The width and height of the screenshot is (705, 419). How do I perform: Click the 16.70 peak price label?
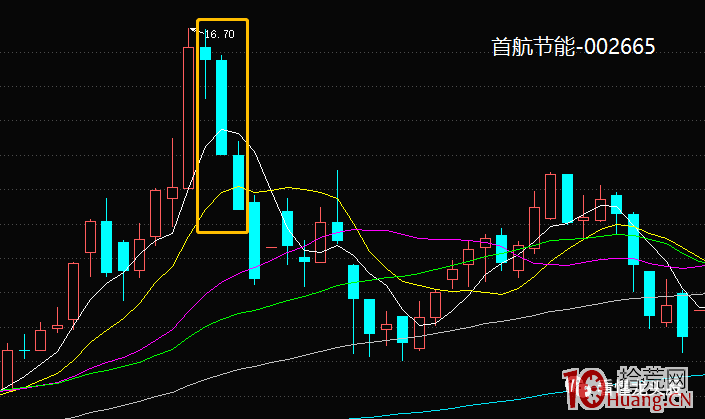pyautogui.click(x=219, y=34)
